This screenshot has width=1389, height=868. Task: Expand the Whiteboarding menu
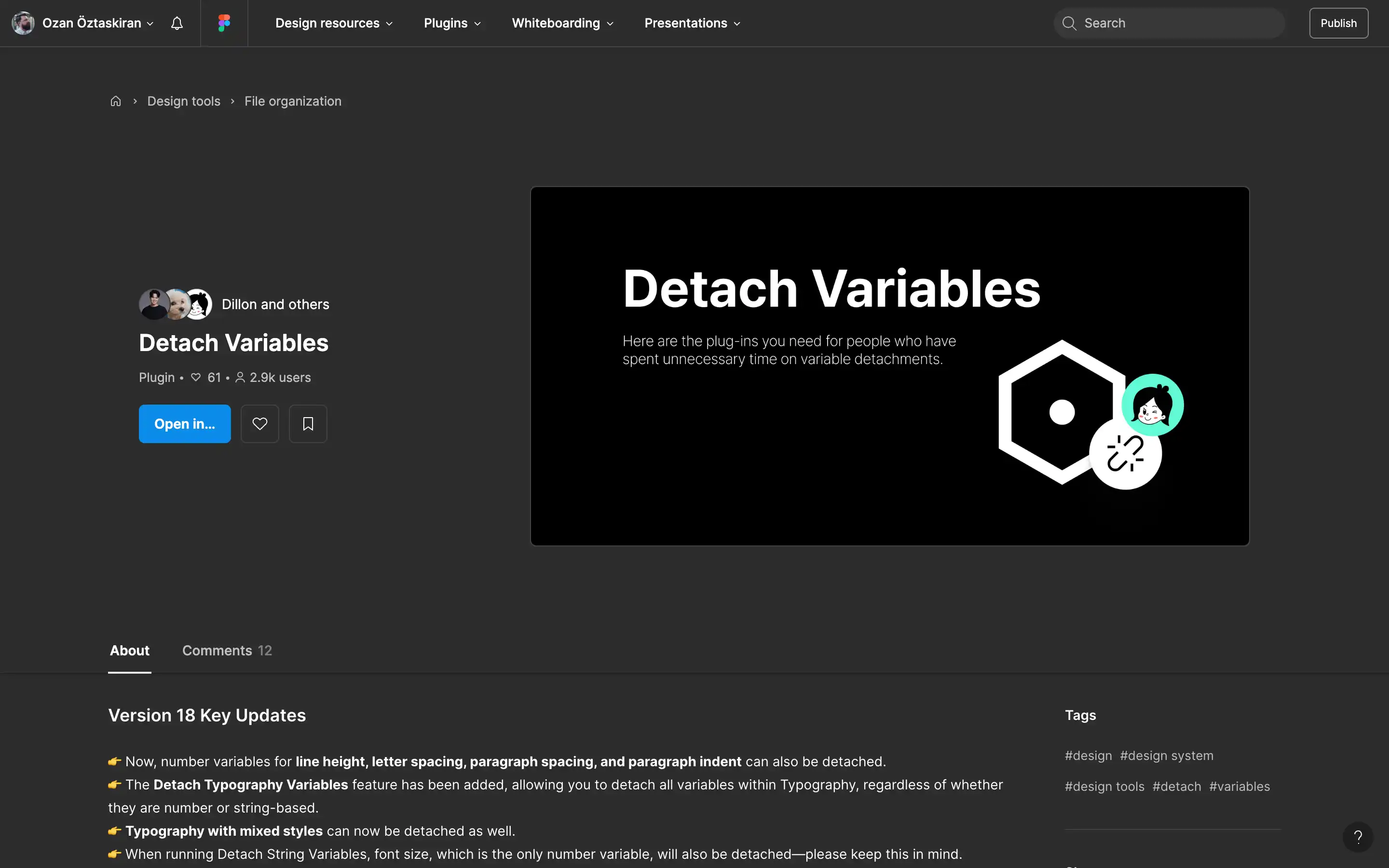tap(562, 23)
